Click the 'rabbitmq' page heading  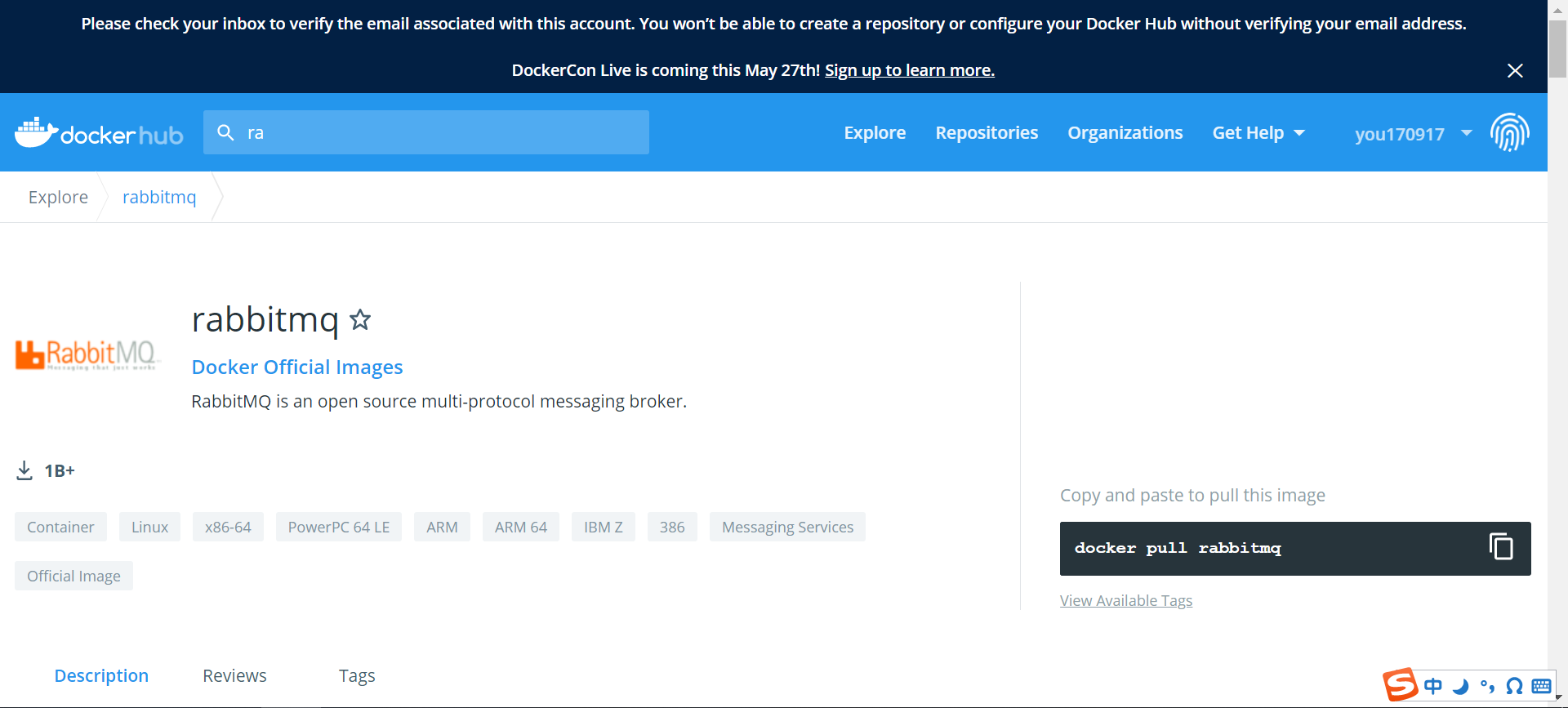(x=265, y=319)
